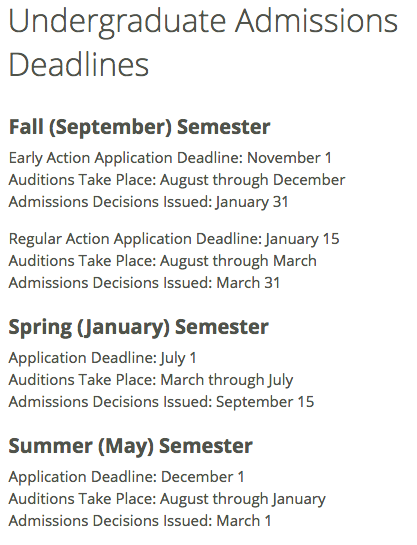Select the Spring (January) Semester heading
This screenshot has width=417, height=545.
point(138,327)
